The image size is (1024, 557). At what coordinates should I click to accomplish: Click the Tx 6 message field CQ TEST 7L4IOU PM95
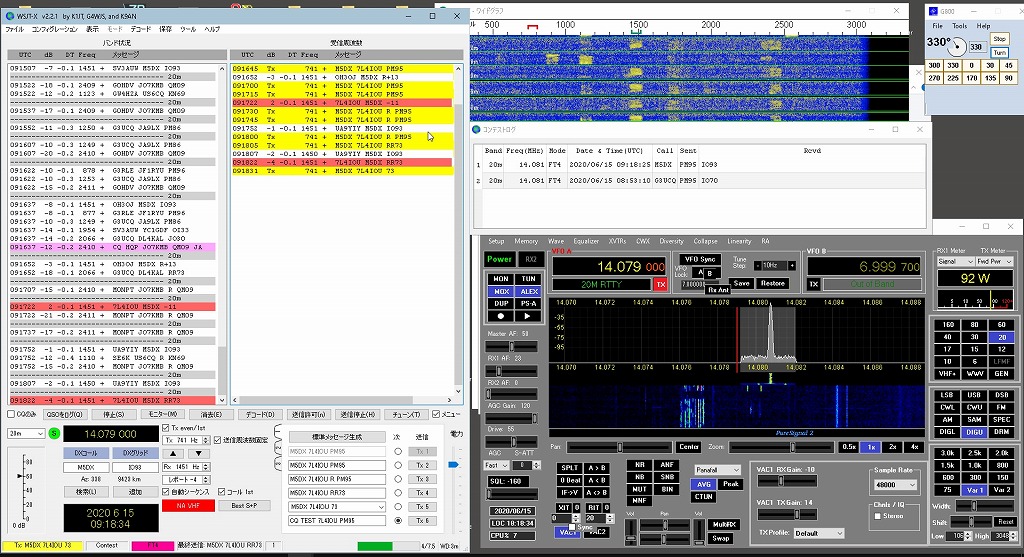[337, 520]
